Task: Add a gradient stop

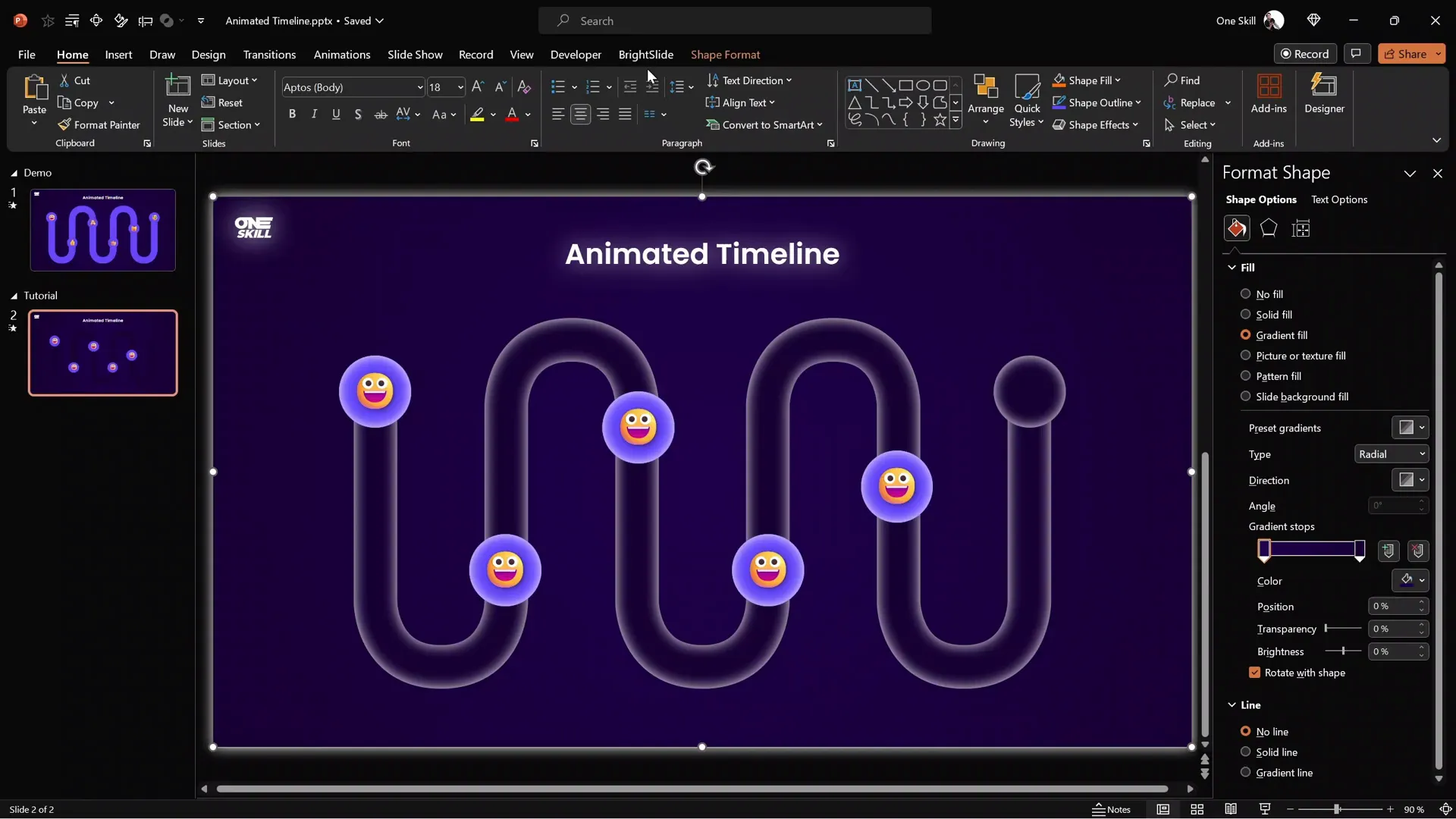Action: click(x=1389, y=551)
